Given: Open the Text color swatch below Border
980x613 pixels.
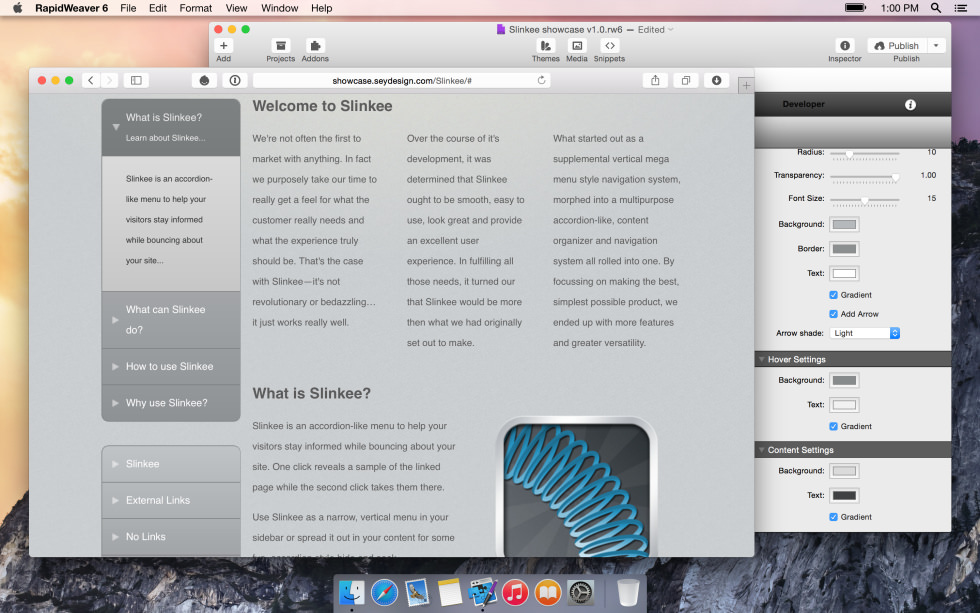Looking at the screenshot, I should point(844,273).
